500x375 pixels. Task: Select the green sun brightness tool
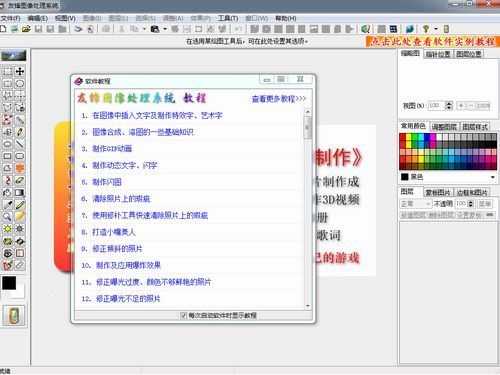(x=7, y=229)
